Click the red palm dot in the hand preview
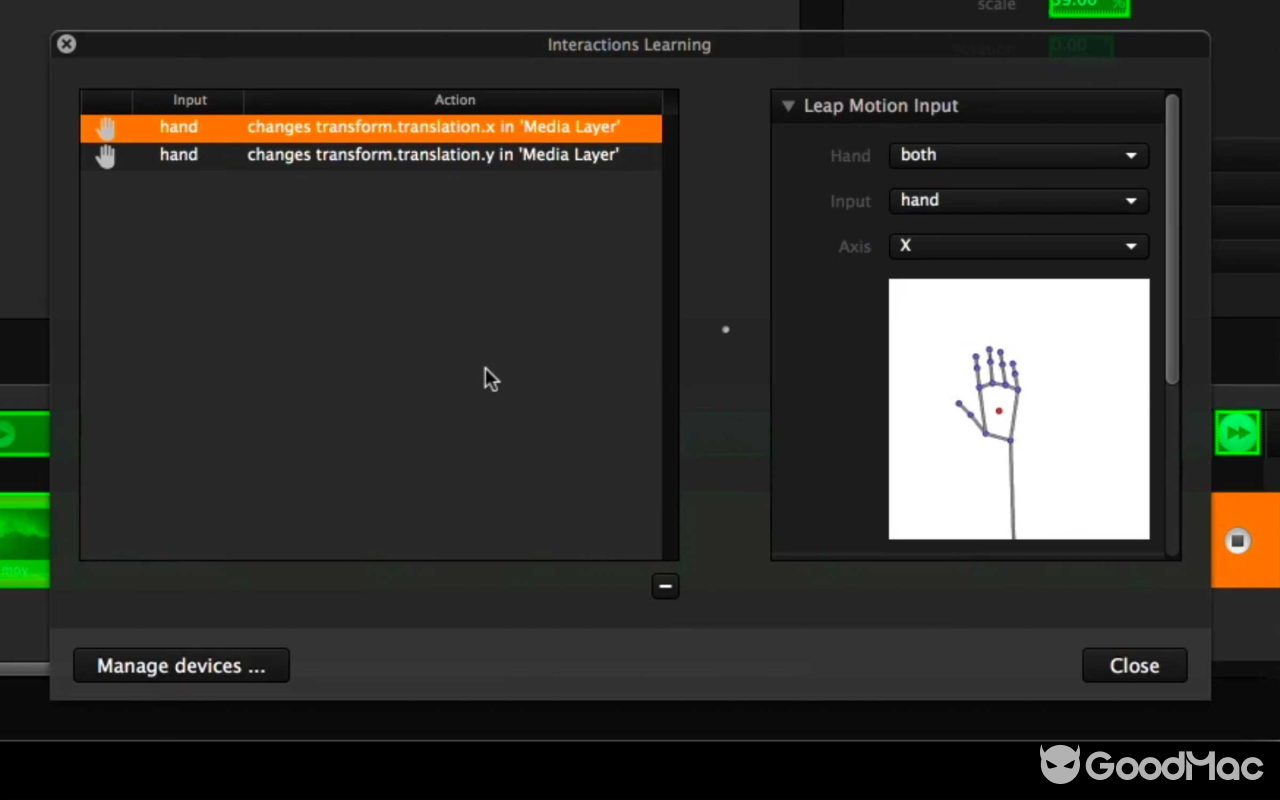Viewport: 1280px width, 800px height. point(999,410)
